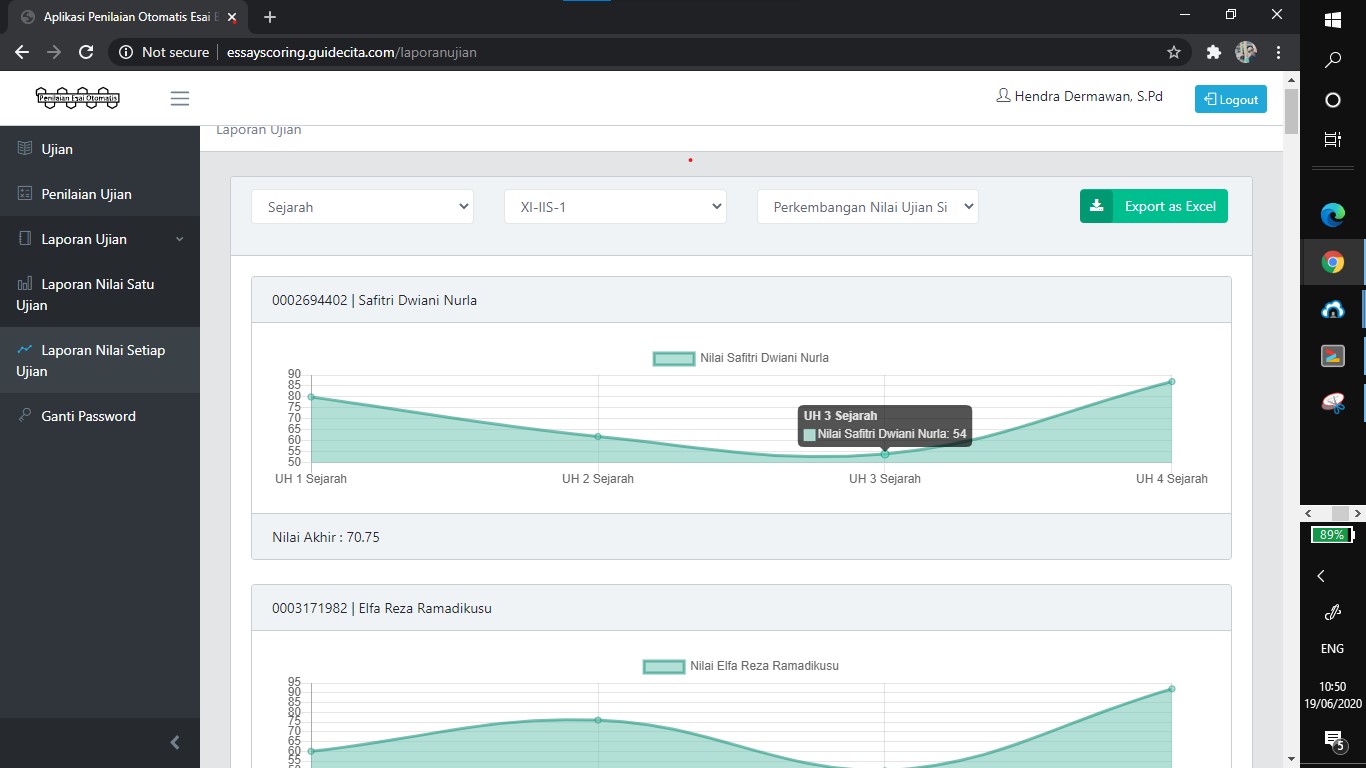Open the XI-IIS-1 class dropdown
This screenshot has width=1366, height=768.
[615, 207]
